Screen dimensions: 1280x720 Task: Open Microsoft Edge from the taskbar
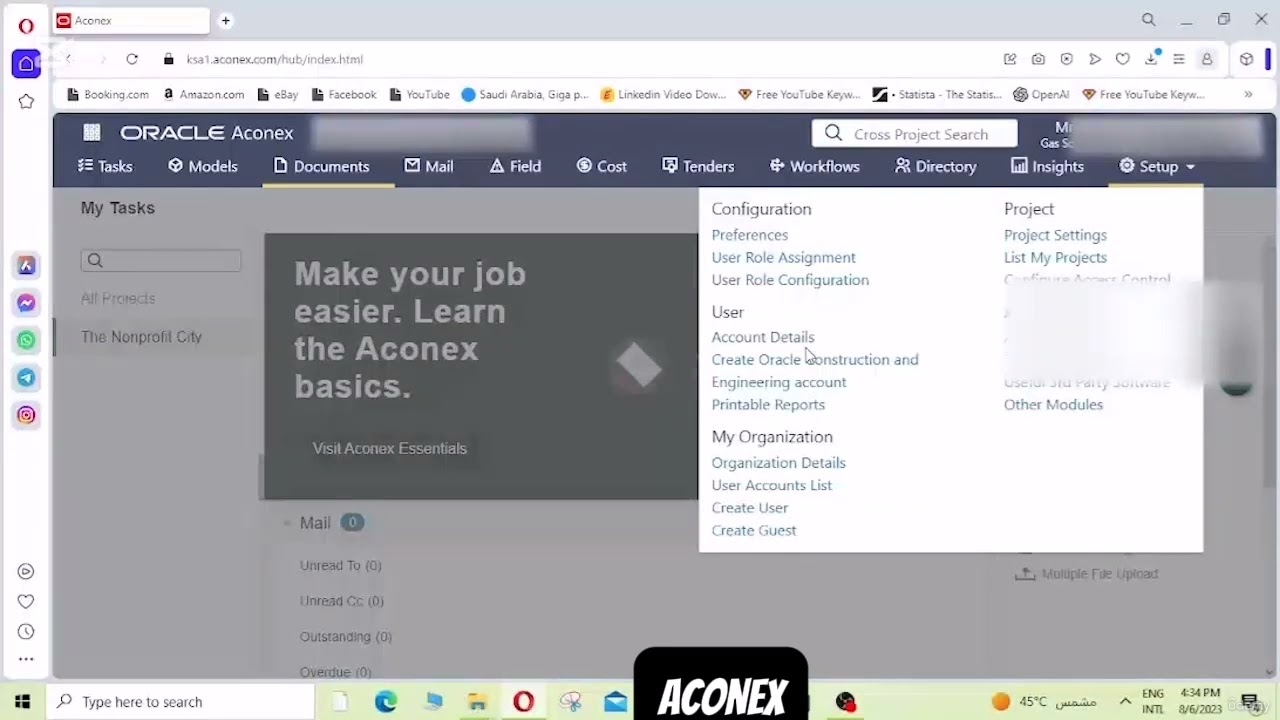click(x=386, y=701)
